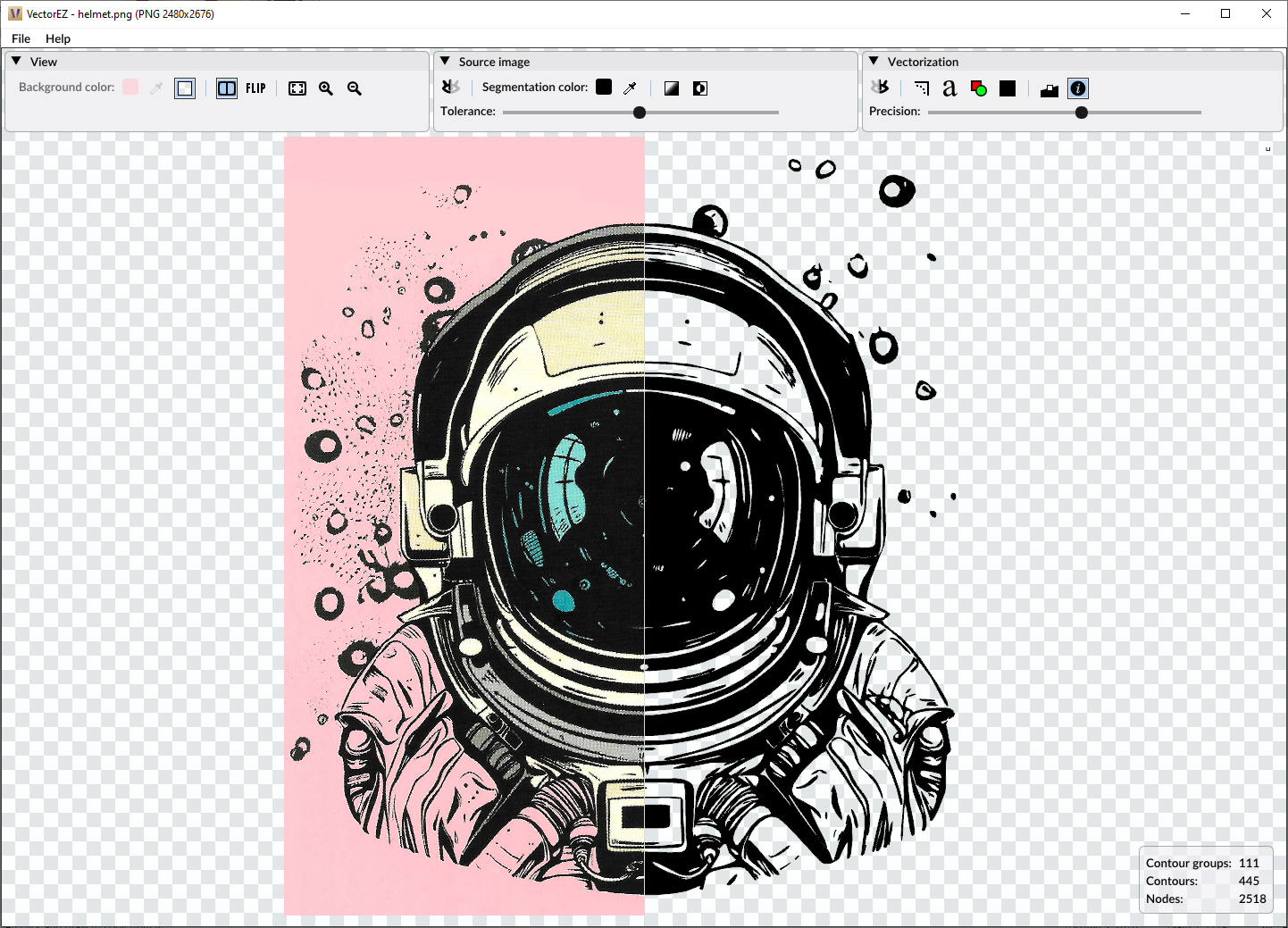This screenshot has height=928, width=1288.
Task: Click the gradient square icon in Source image
Action: pos(672,88)
